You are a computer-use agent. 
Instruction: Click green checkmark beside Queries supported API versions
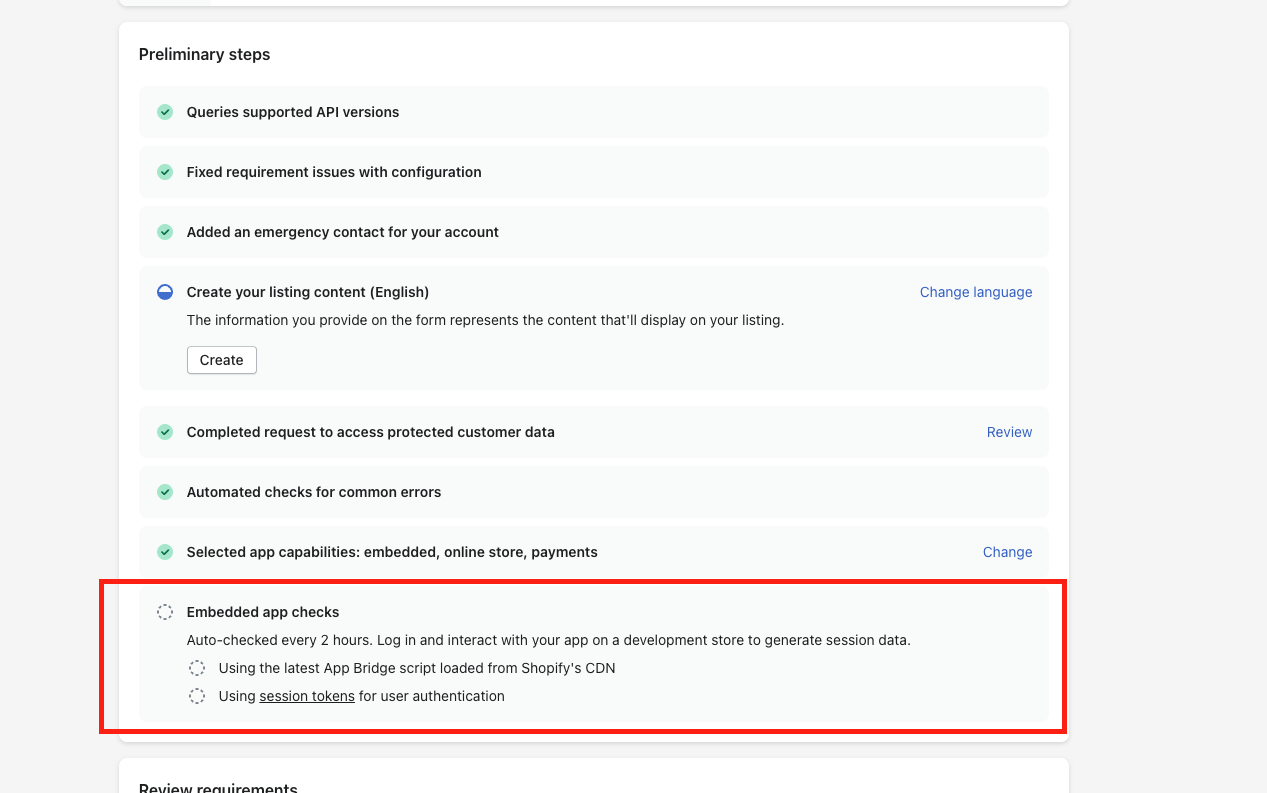click(165, 112)
